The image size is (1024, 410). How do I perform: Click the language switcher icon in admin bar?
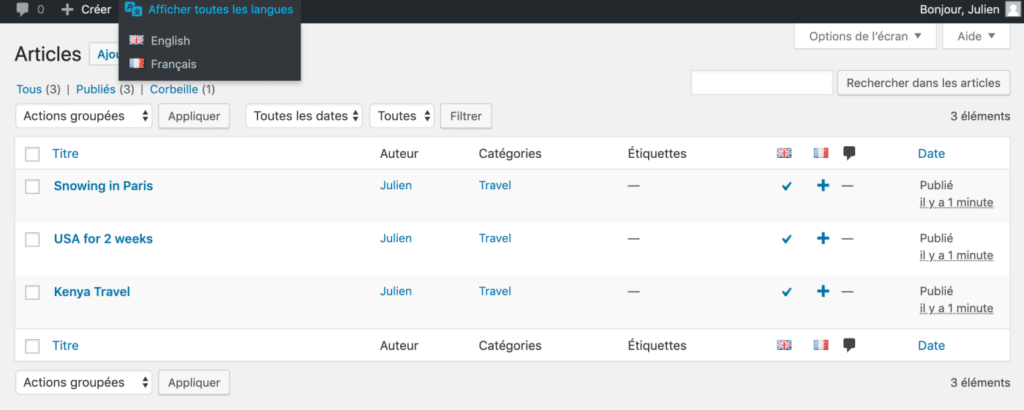pos(133,10)
